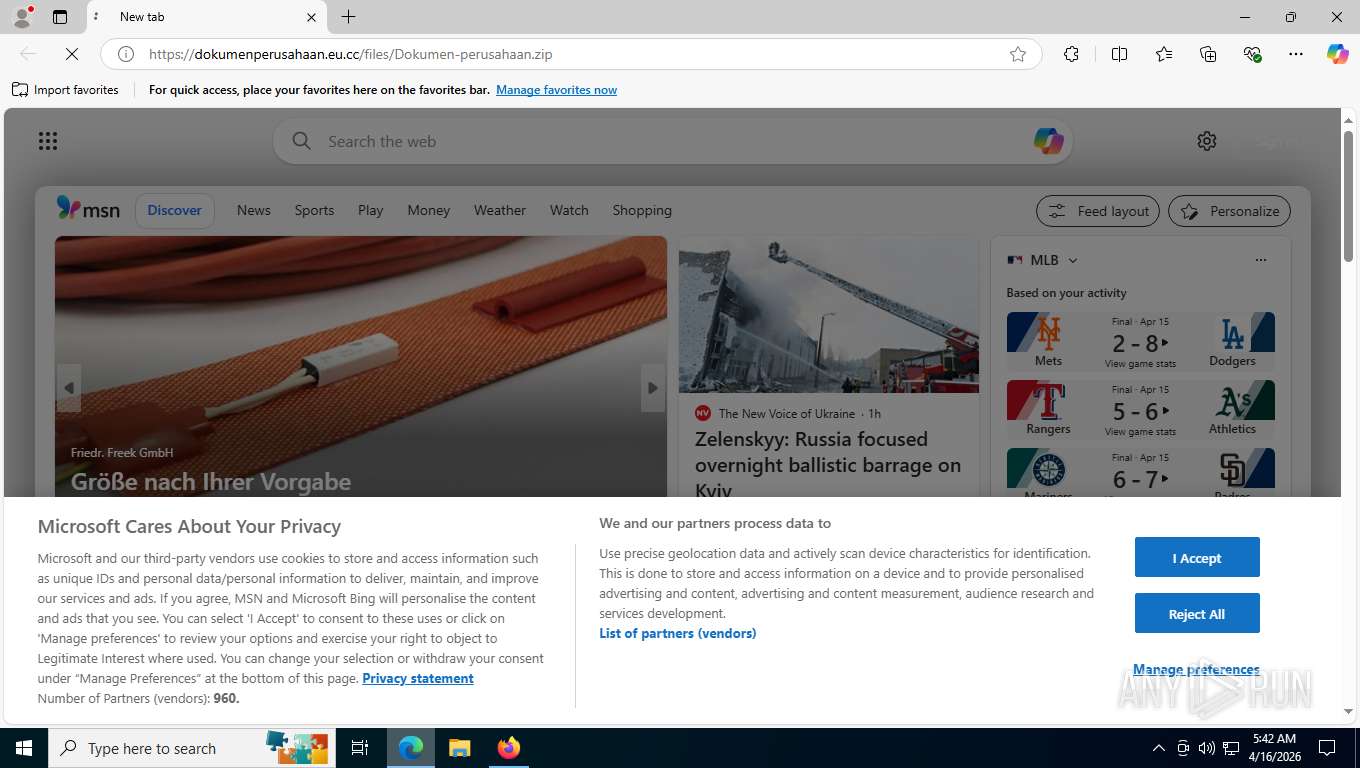The image size is (1360, 768).
Task: Show previous carousel slide
Action: [x=68, y=388]
